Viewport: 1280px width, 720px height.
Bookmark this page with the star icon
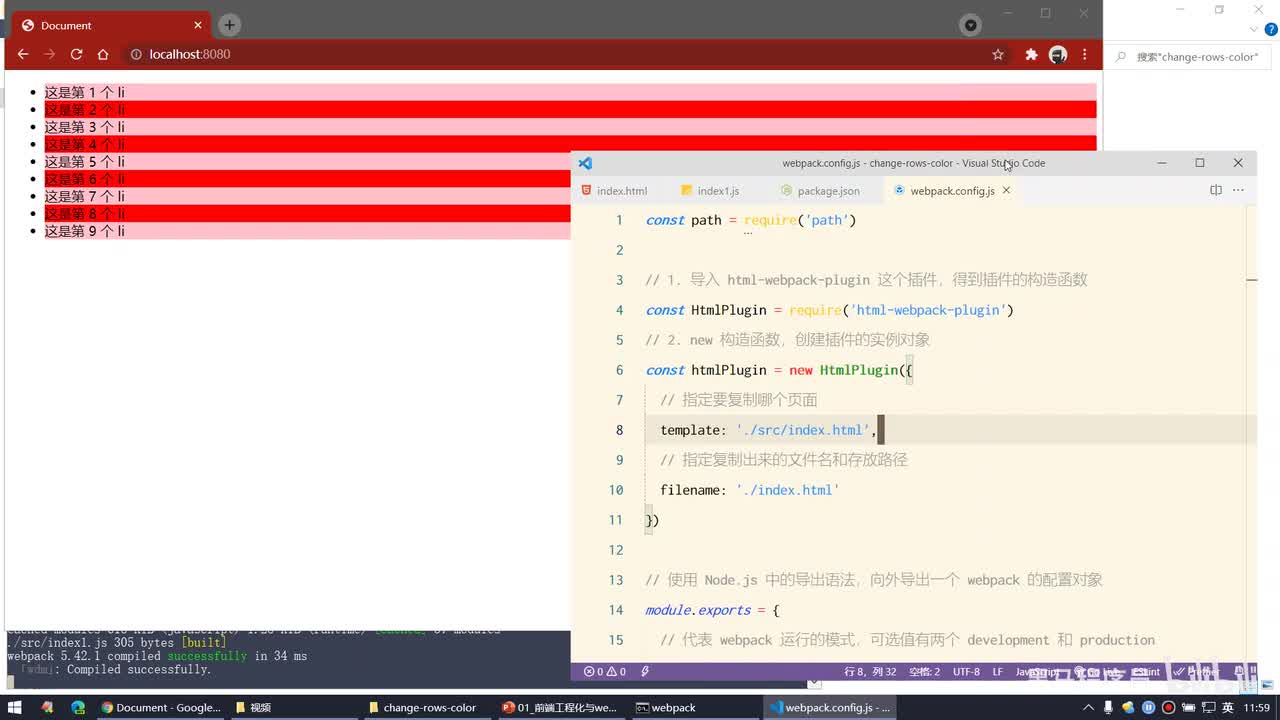click(998, 54)
